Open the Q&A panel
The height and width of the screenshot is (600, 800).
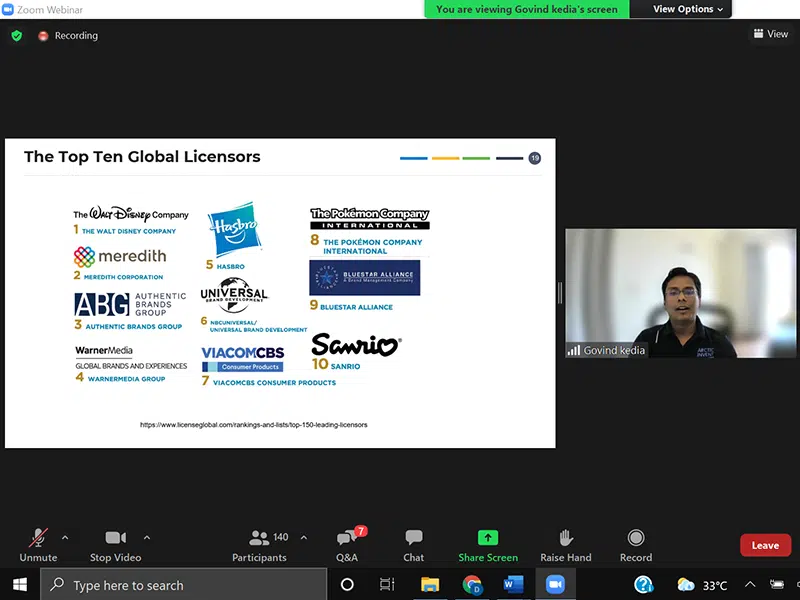346,545
